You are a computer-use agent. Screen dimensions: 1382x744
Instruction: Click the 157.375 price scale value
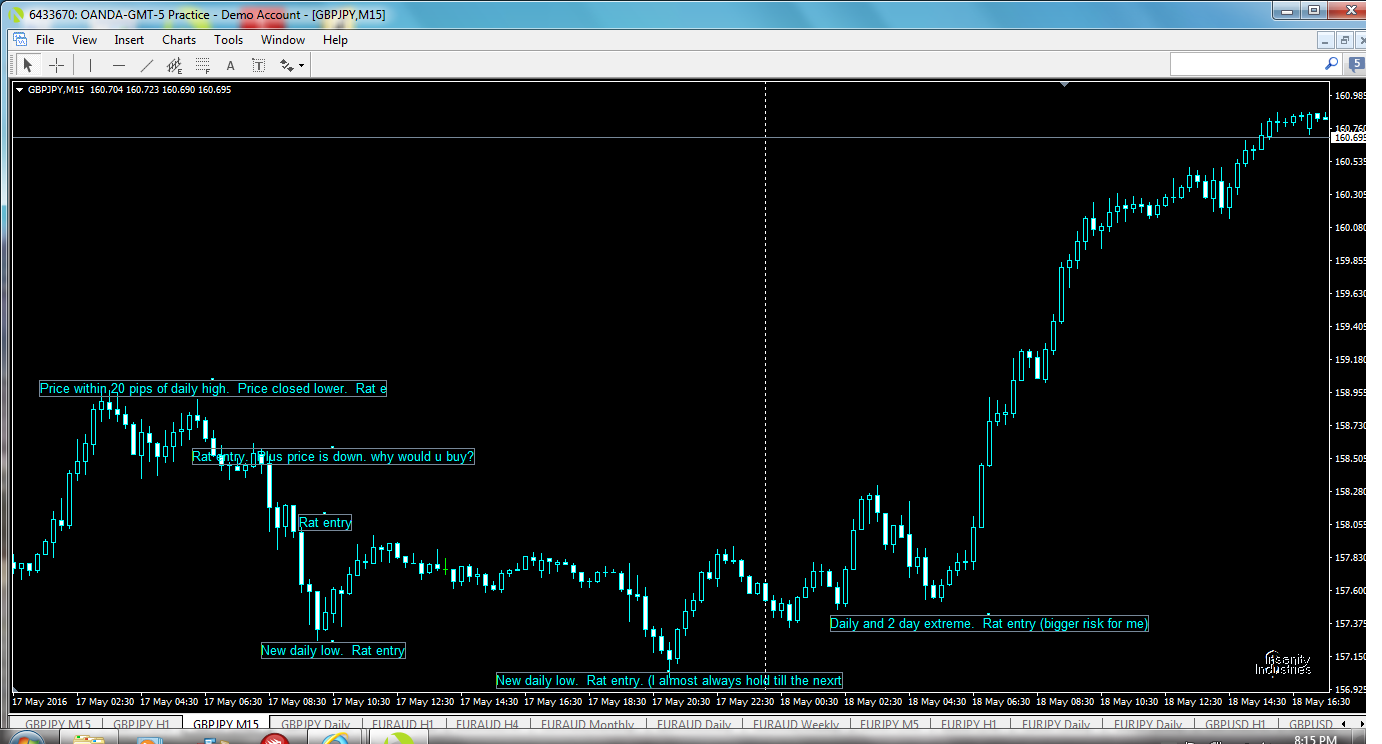point(1350,623)
